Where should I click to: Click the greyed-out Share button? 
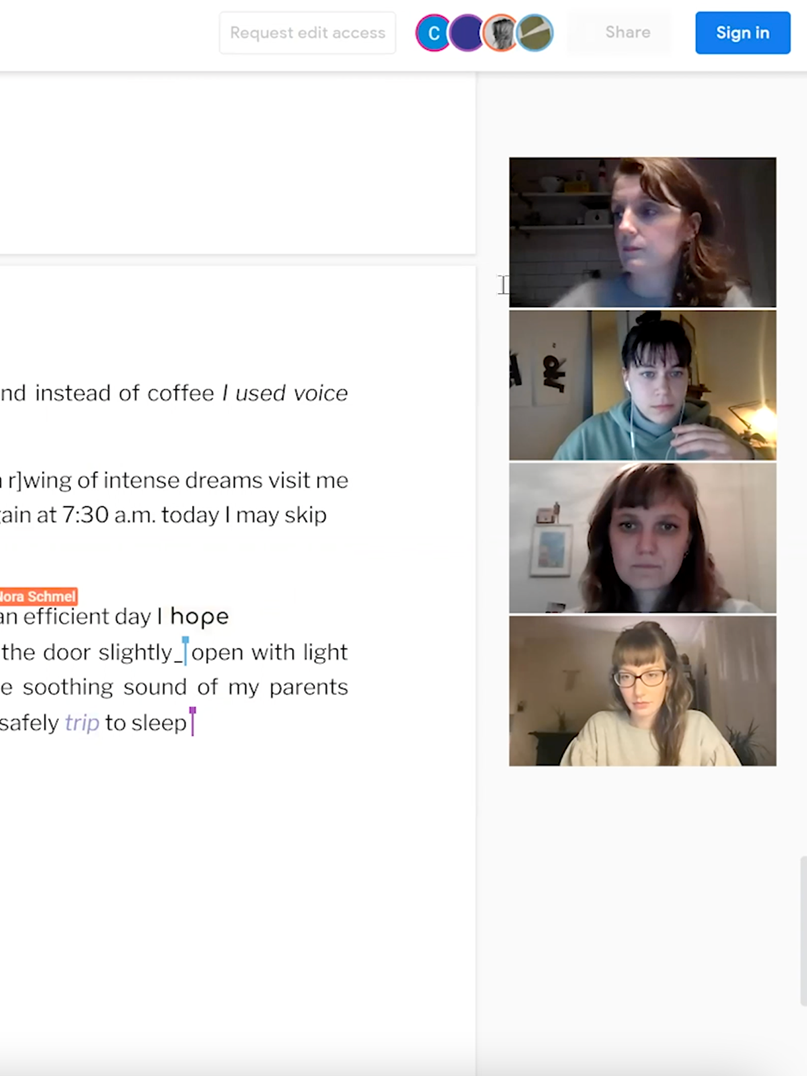pos(627,32)
